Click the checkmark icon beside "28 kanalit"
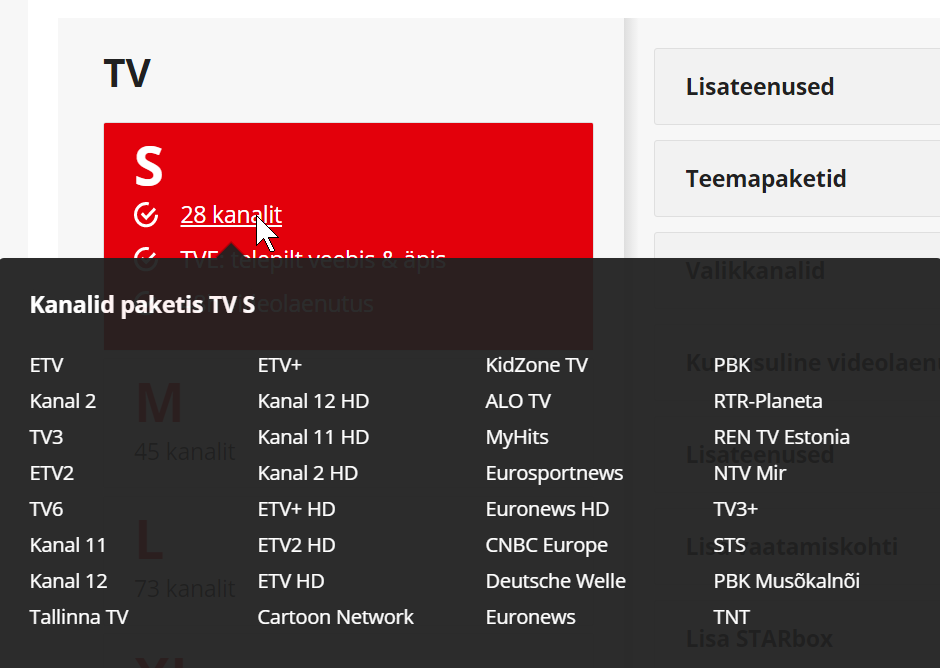The height and width of the screenshot is (668, 940). point(146,215)
